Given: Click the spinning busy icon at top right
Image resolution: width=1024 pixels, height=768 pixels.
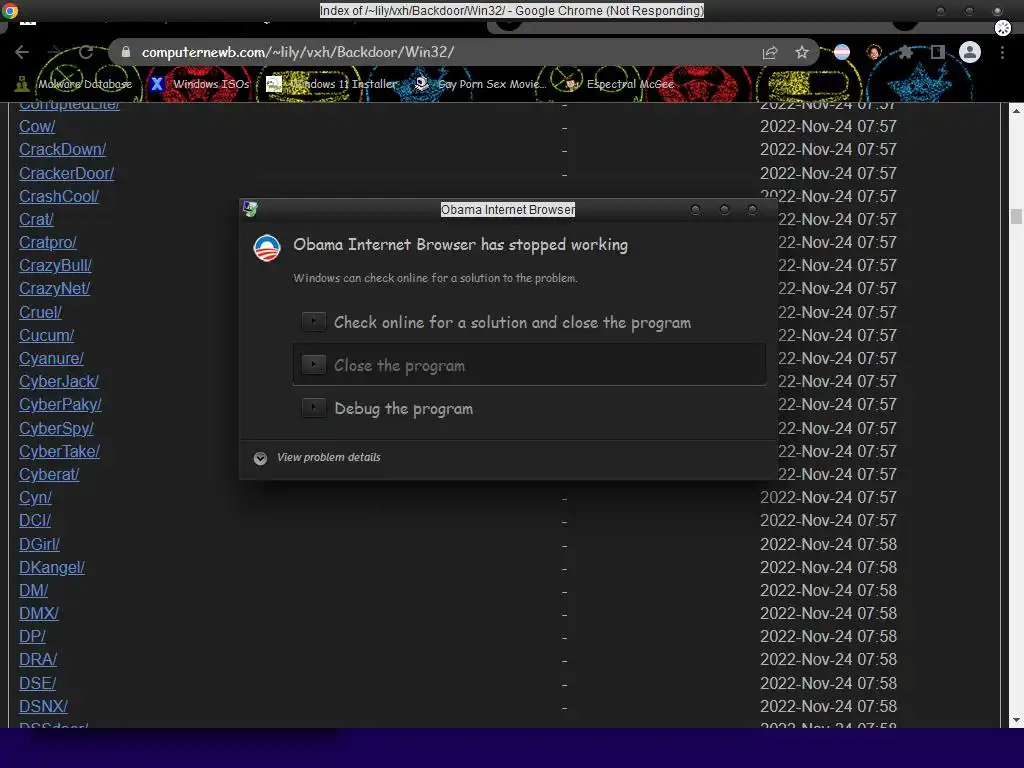Looking at the screenshot, I should click(x=1002, y=28).
